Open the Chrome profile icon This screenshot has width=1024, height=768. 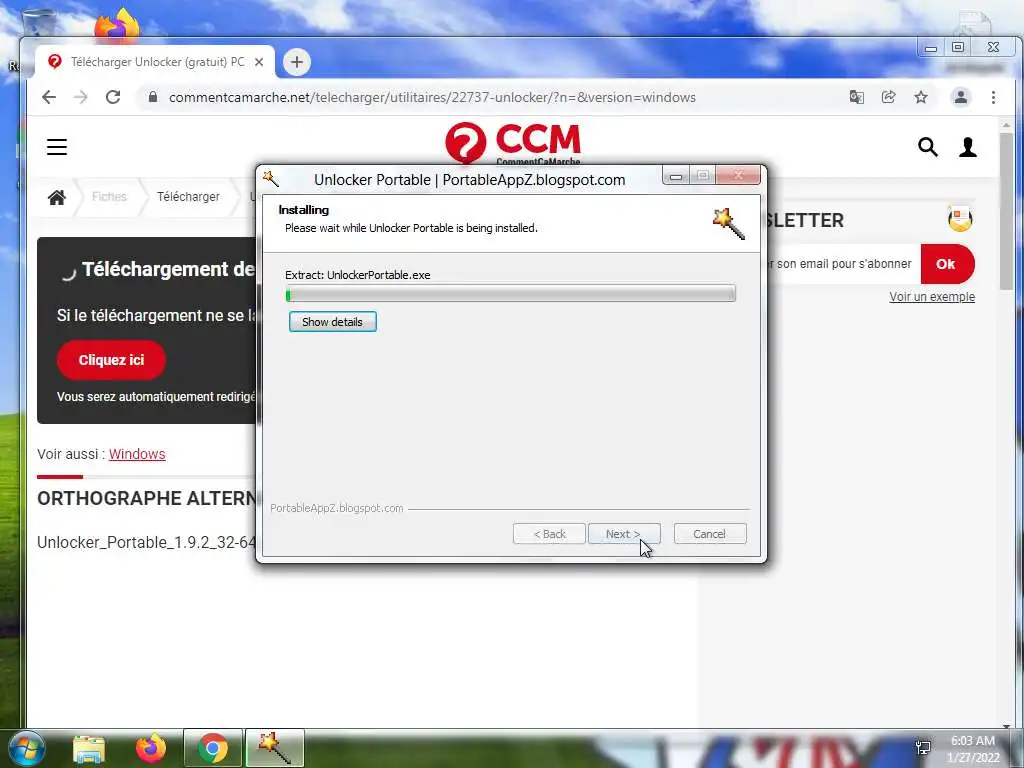click(961, 97)
